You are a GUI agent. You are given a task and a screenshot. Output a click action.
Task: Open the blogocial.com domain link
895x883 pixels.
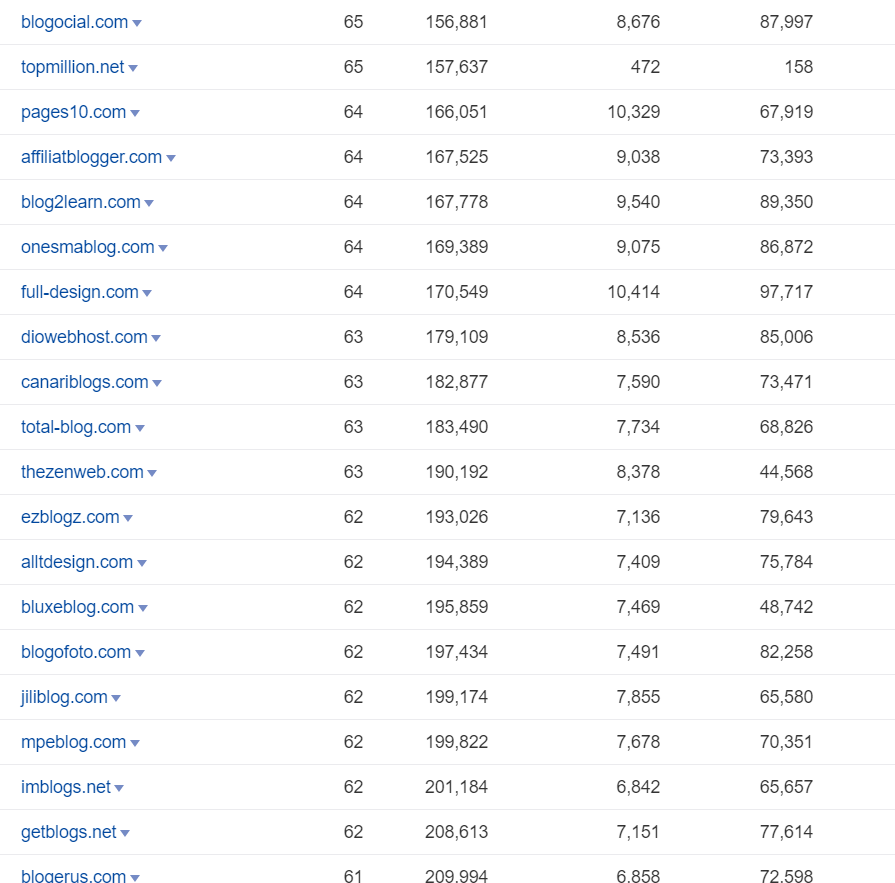pyautogui.click(x=74, y=22)
